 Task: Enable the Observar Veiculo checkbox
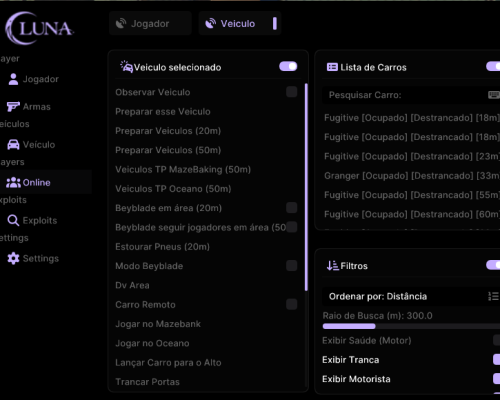[x=292, y=92]
